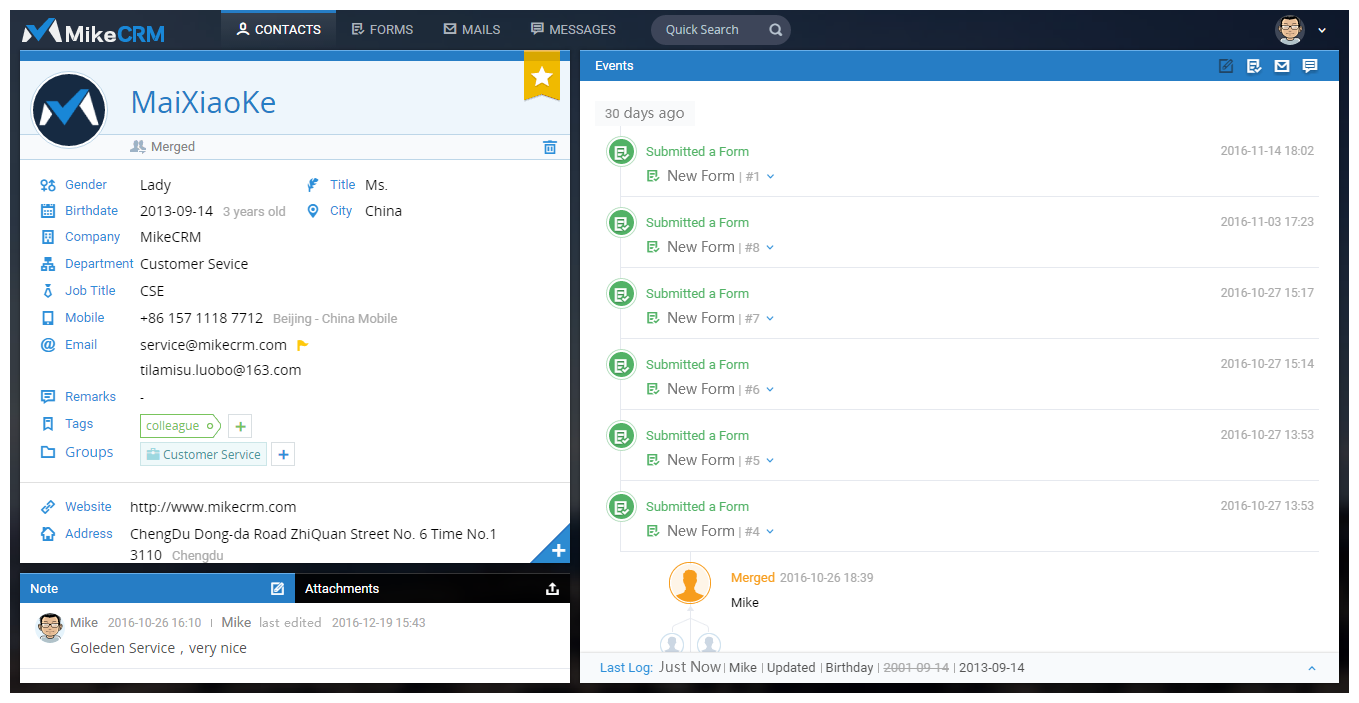The height and width of the screenshot is (703, 1359).
Task: Add a new tag with green plus
Action: [x=239, y=426]
